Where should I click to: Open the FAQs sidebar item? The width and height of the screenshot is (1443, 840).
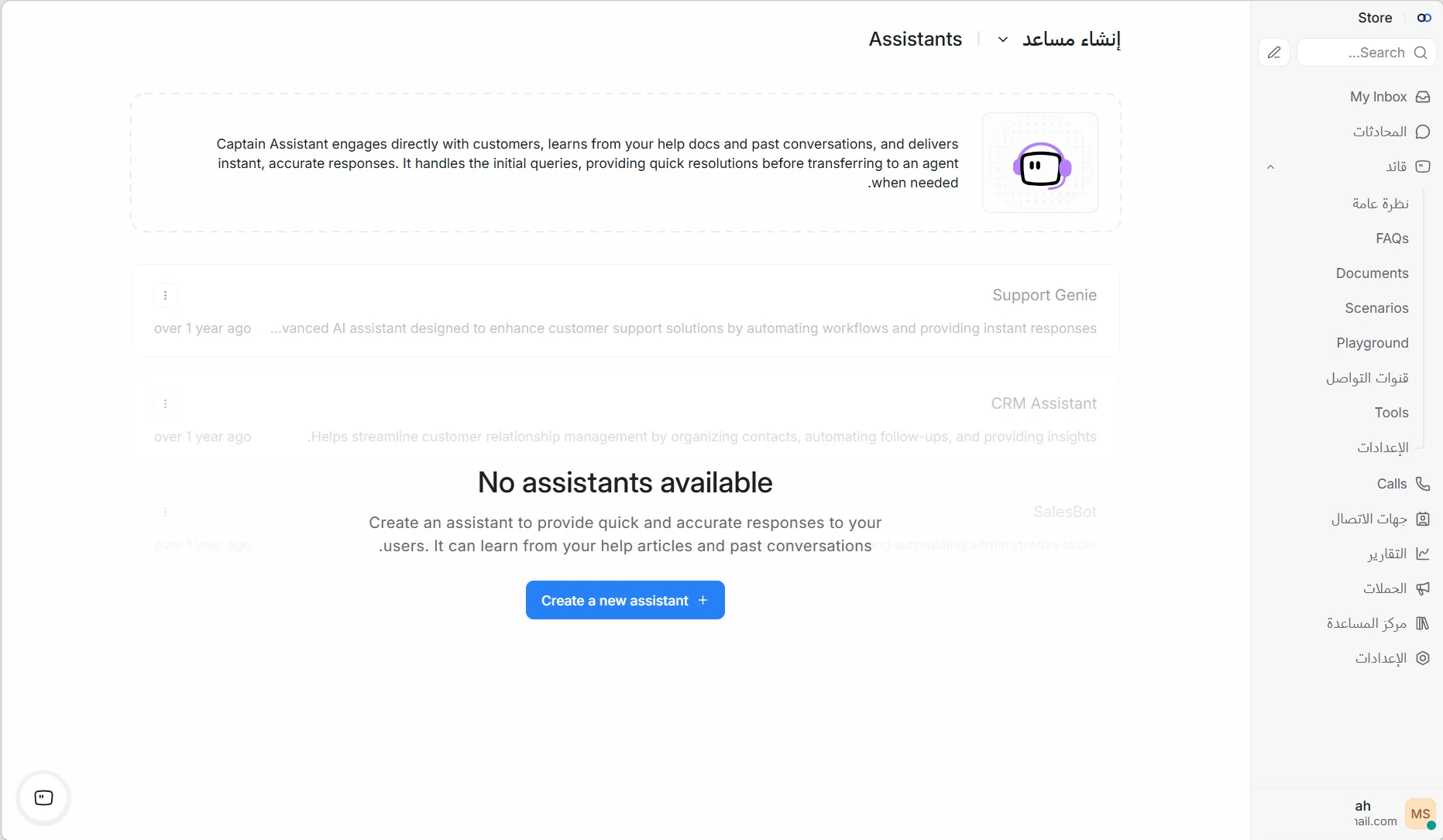tap(1392, 238)
